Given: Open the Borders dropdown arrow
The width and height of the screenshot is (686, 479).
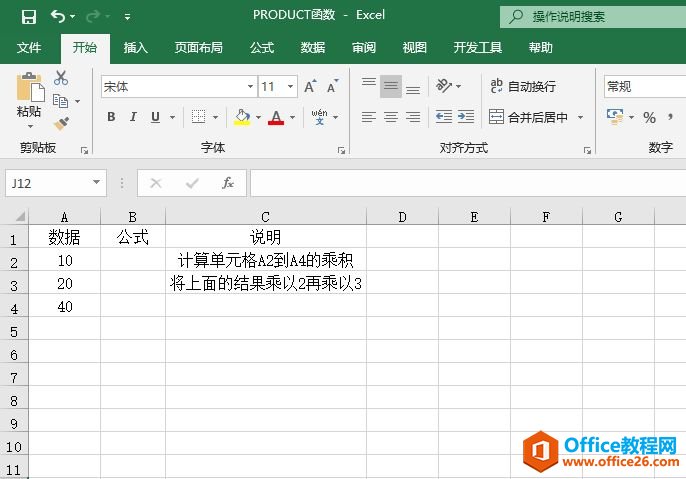Looking at the screenshot, I should tap(215, 117).
